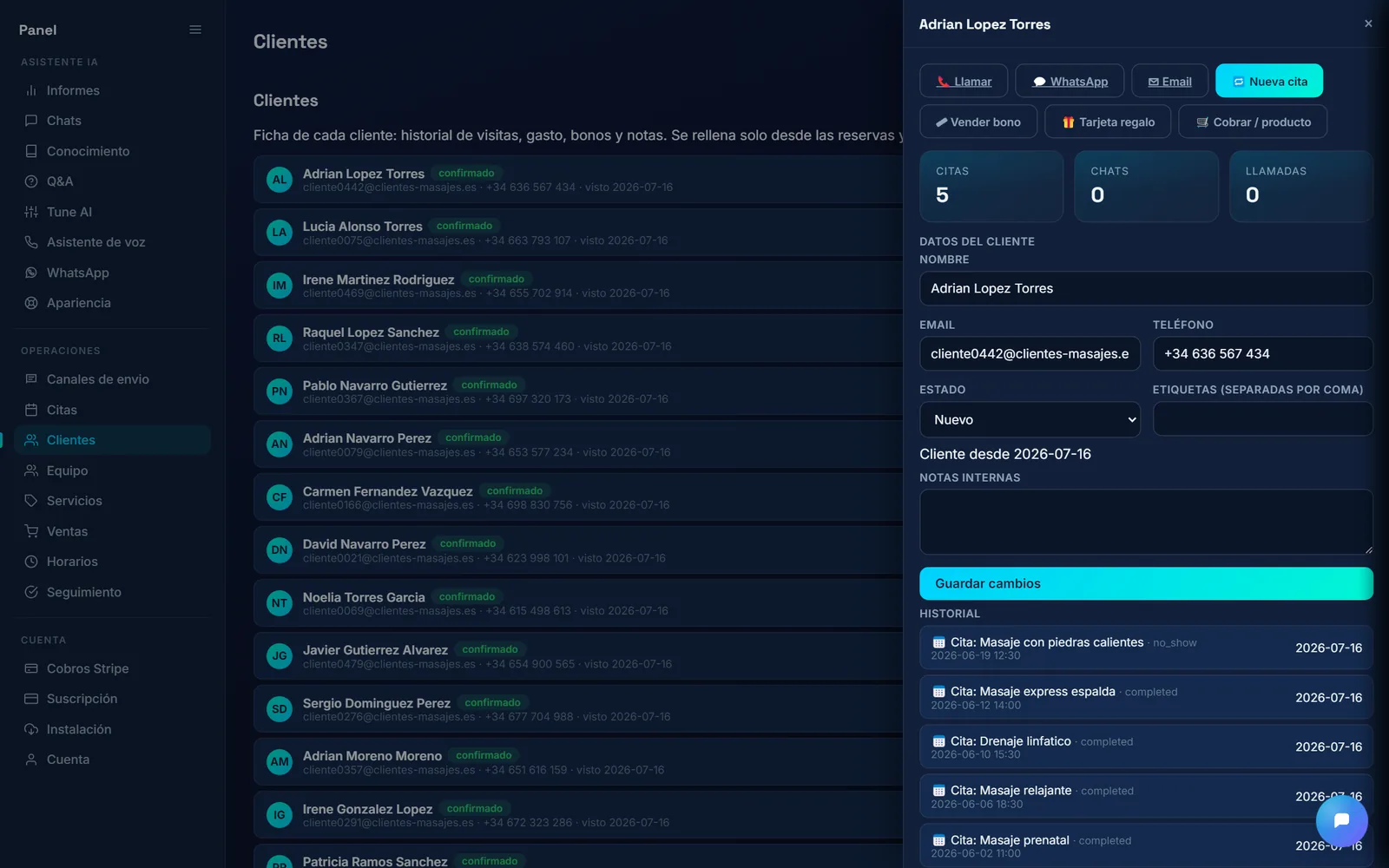
Task: Click the Suscripción icon
Action: (x=31, y=699)
